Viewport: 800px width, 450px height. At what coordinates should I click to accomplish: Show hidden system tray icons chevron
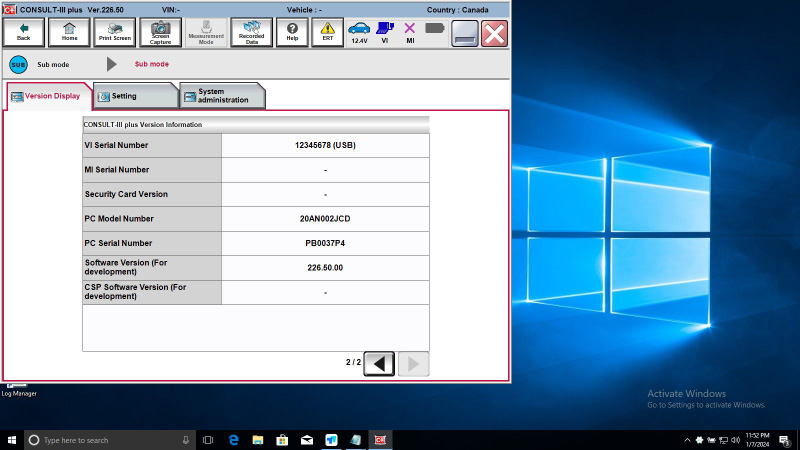(x=687, y=440)
